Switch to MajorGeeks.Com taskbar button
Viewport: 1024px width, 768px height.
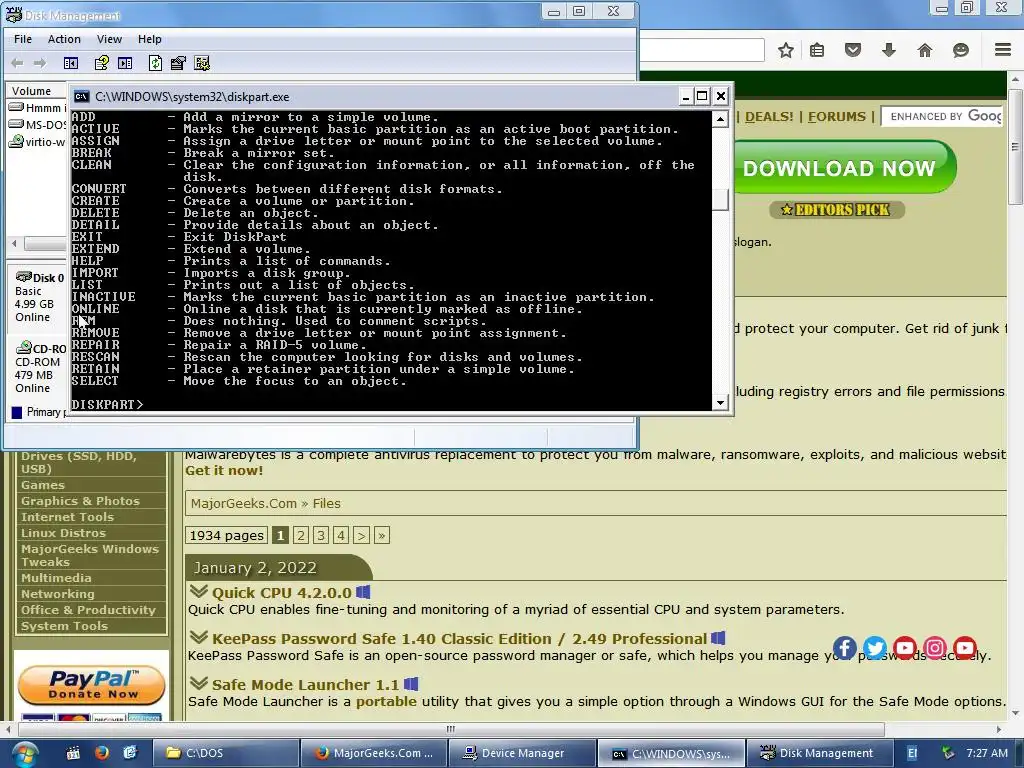click(374, 753)
